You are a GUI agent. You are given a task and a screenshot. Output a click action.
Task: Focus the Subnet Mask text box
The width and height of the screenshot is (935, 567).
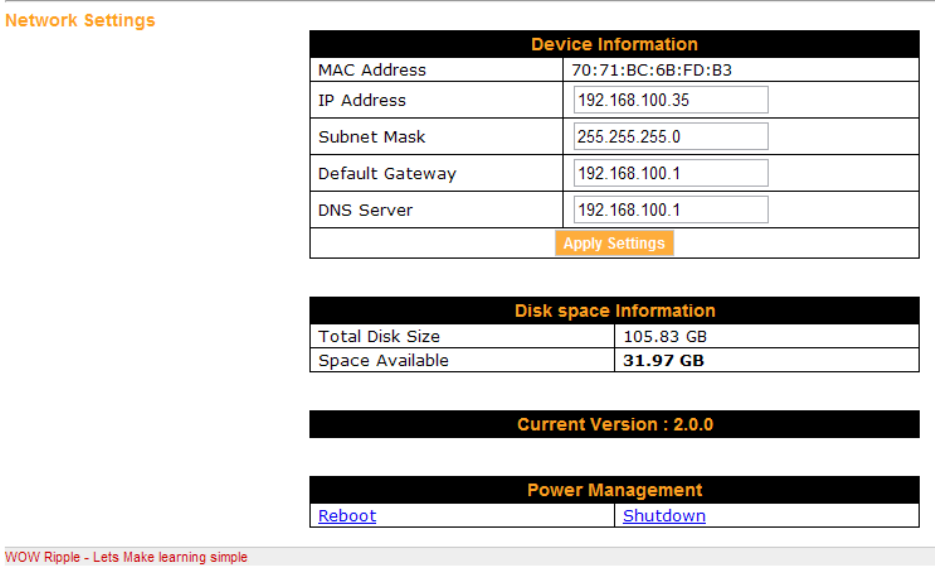pos(671,137)
